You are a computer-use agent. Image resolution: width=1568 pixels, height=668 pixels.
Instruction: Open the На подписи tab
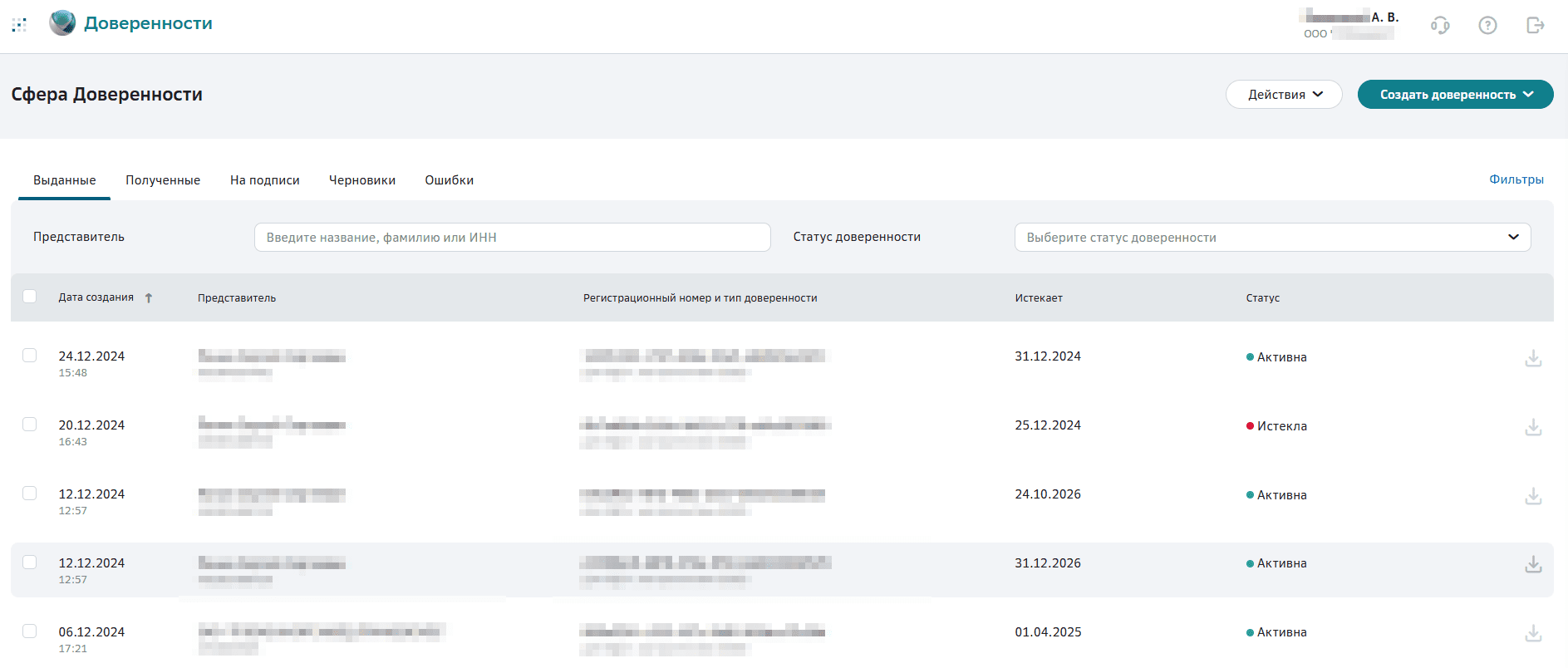pyautogui.click(x=264, y=180)
